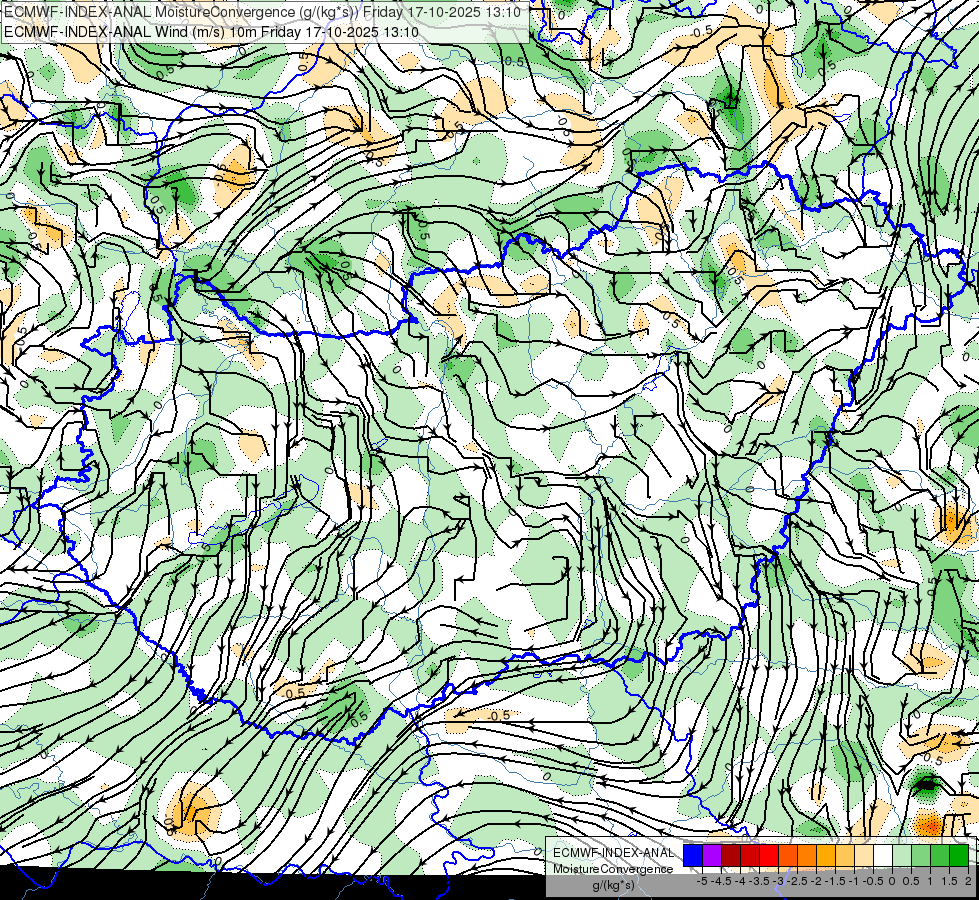Select the swatch between 0.5 and 1
The width and height of the screenshot is (979, 900).
tap(921, 856)
